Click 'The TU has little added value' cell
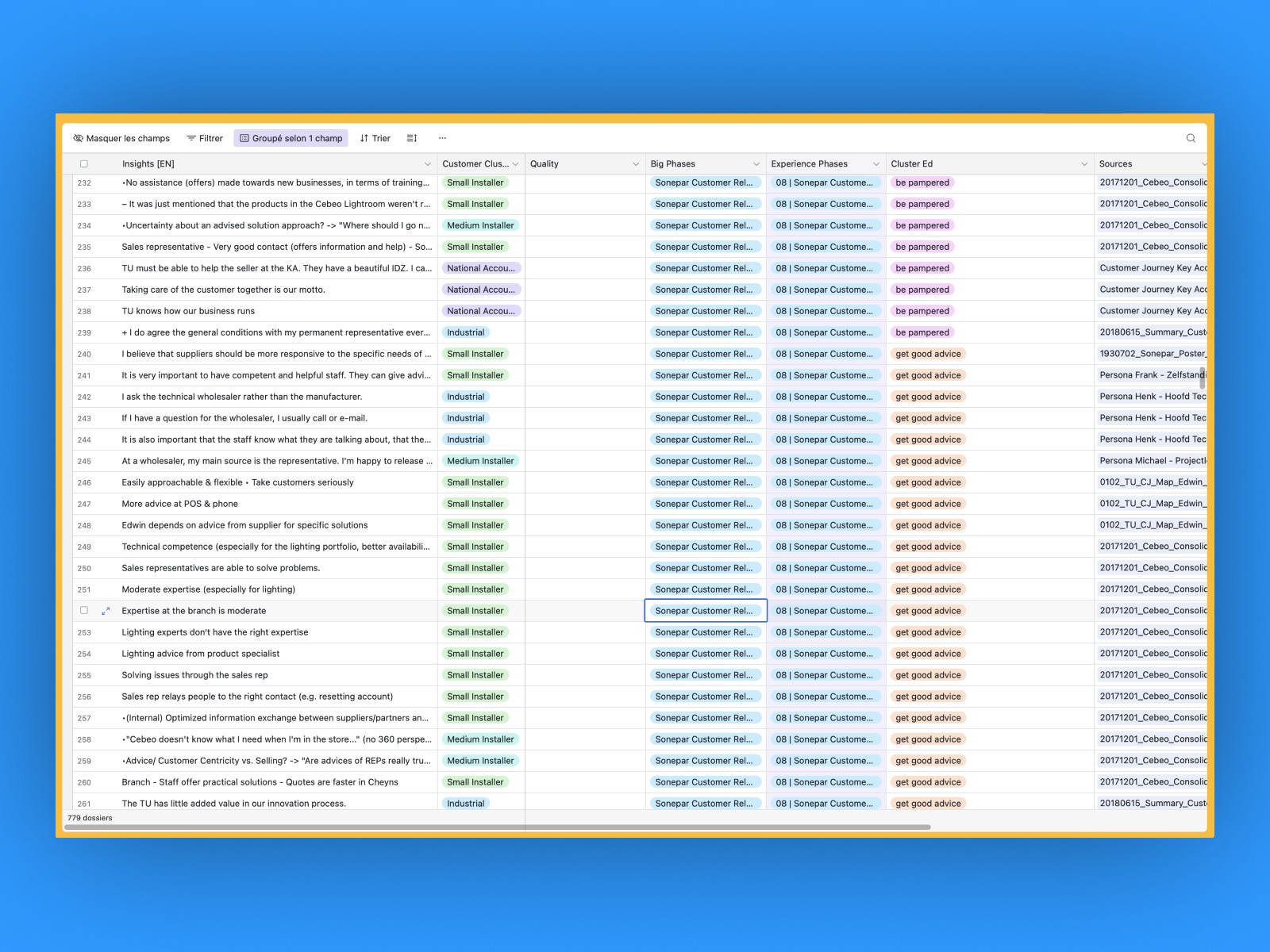 [x=279, y=803]
